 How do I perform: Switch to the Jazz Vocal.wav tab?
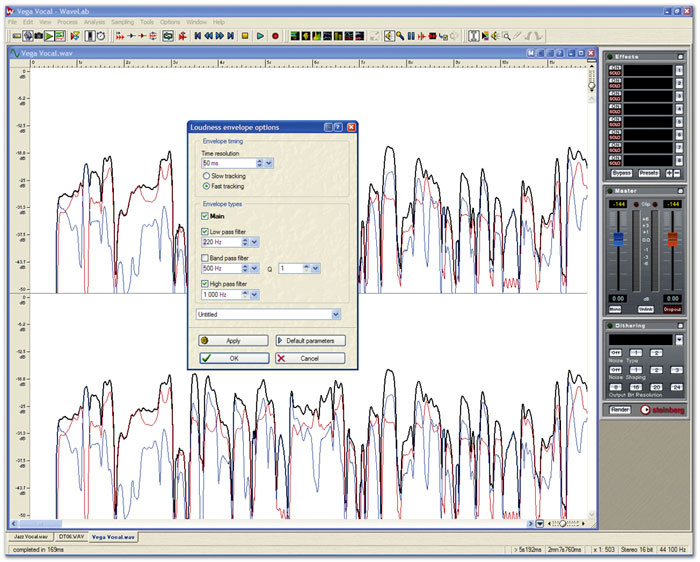[x=31, y=537]
